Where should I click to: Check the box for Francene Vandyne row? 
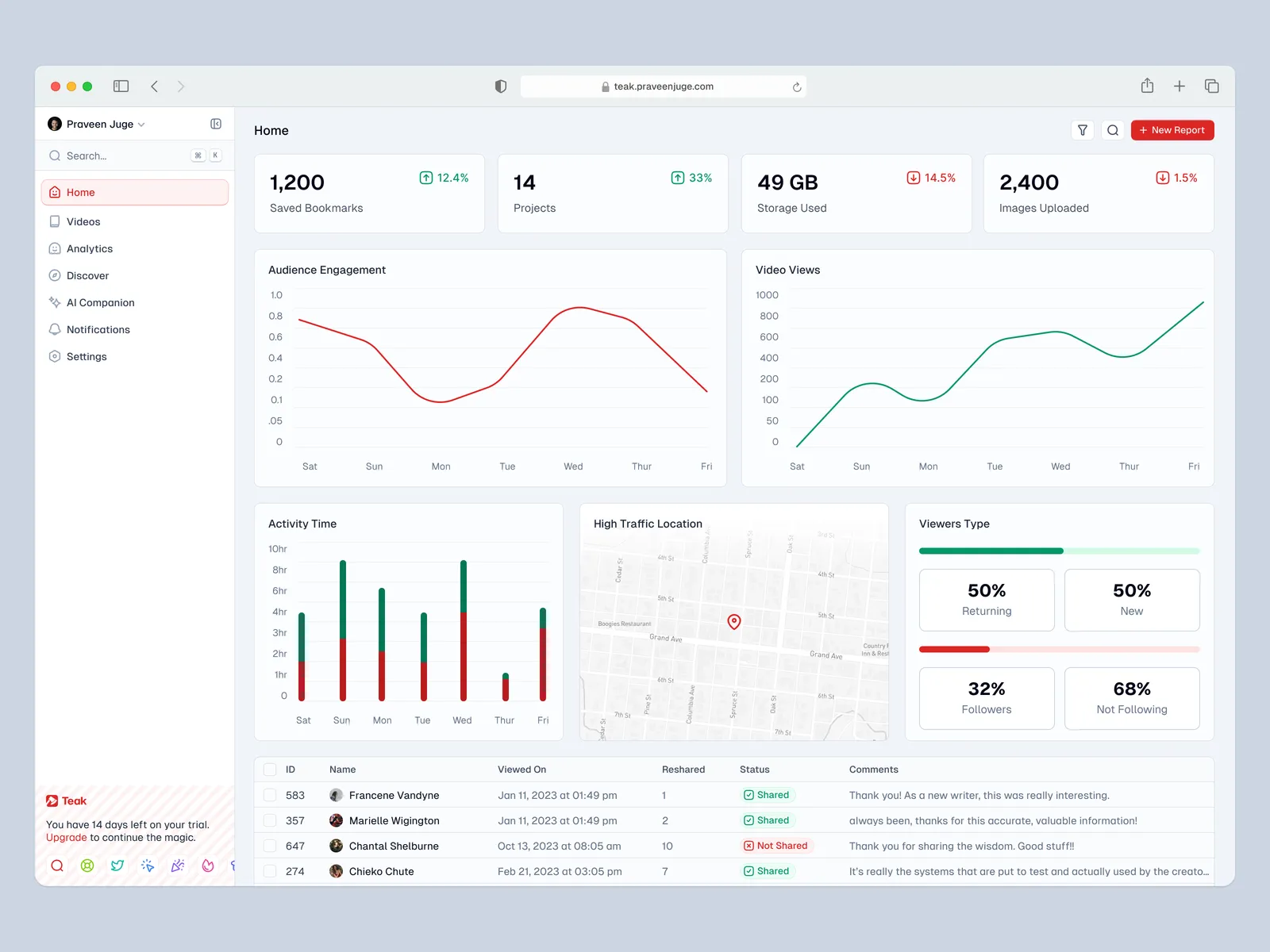click(270, 795)
